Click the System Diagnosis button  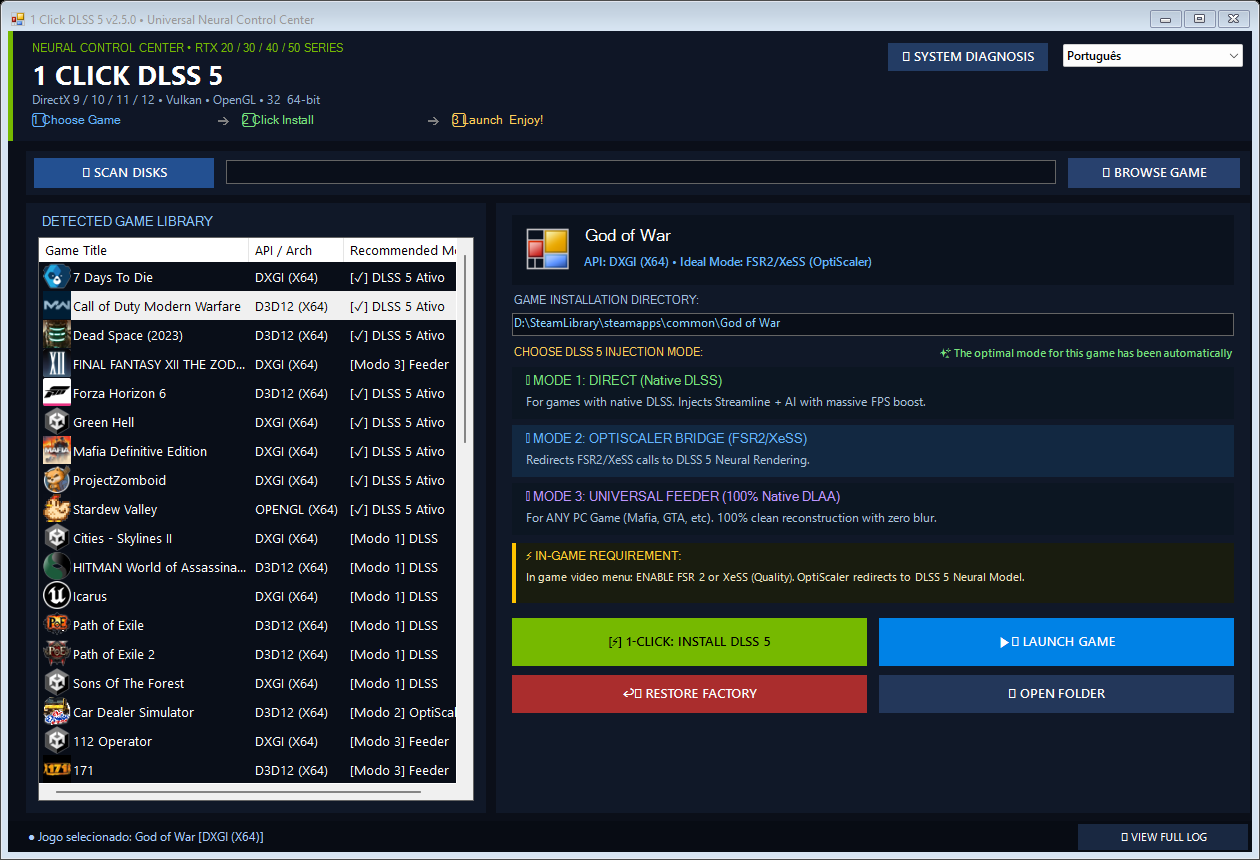[x=968, y=57]
